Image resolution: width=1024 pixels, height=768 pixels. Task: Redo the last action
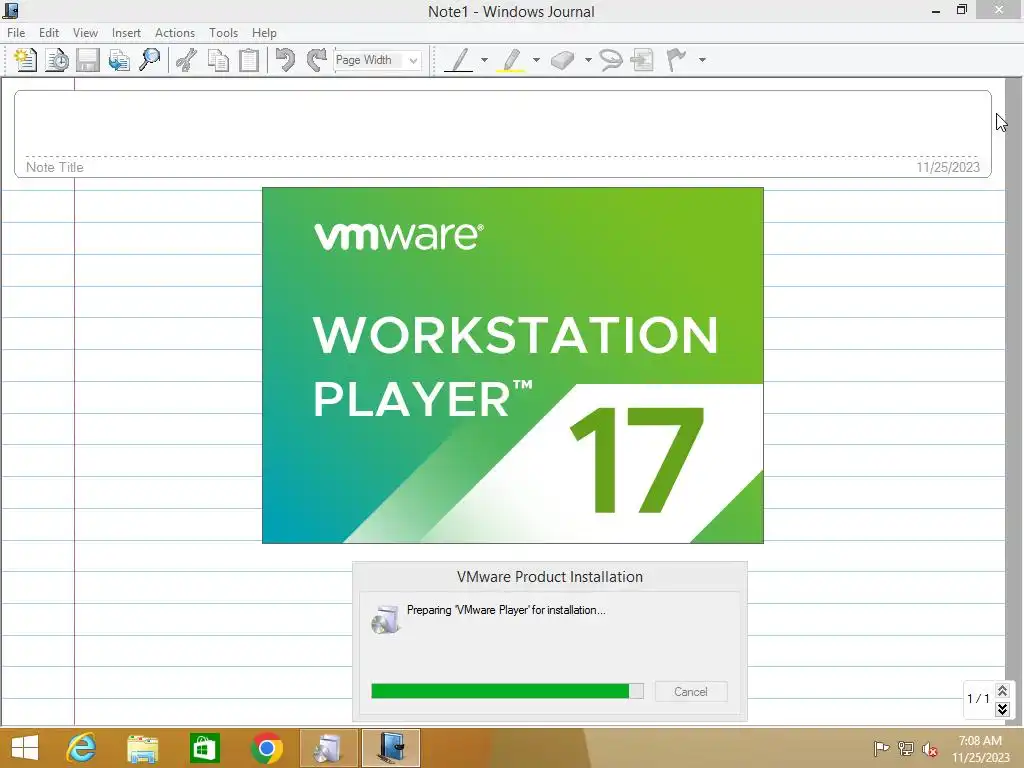tap(317, 60)
